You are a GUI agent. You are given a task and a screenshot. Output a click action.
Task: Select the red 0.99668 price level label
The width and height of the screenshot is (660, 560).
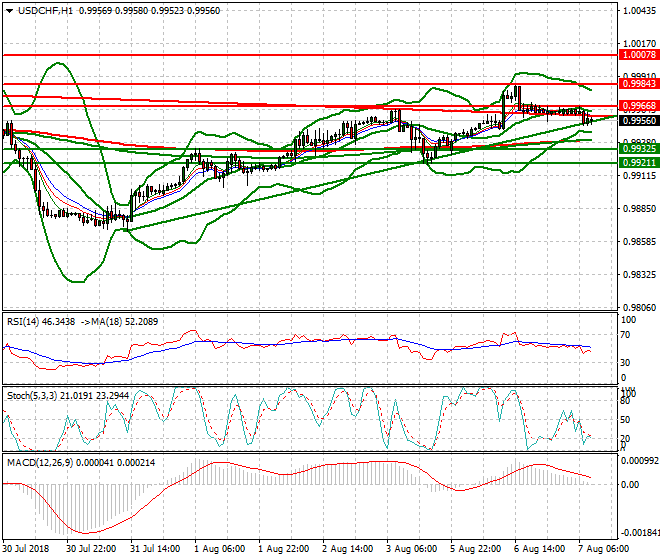639,106
